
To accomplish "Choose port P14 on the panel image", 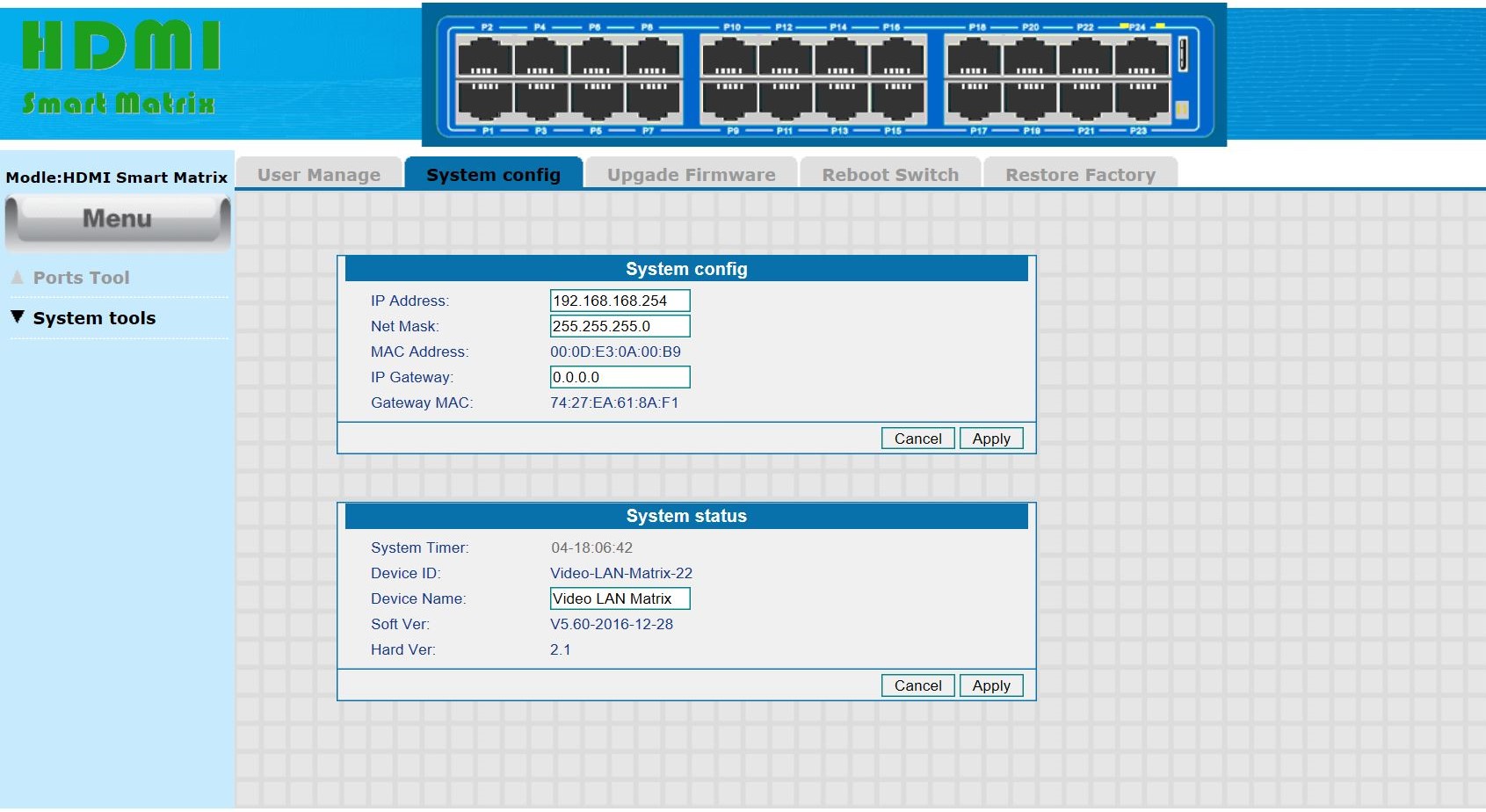I will [841, 57].
